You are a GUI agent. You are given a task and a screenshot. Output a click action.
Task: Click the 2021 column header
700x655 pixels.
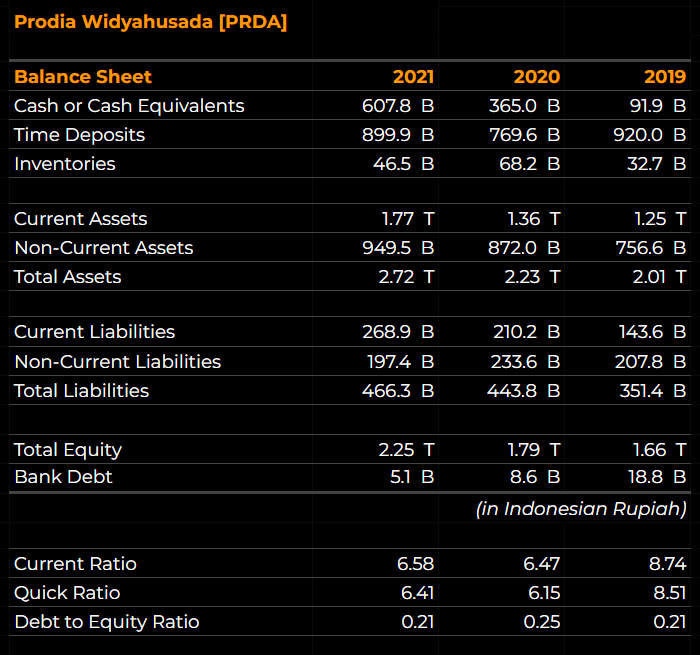point(413,77)
